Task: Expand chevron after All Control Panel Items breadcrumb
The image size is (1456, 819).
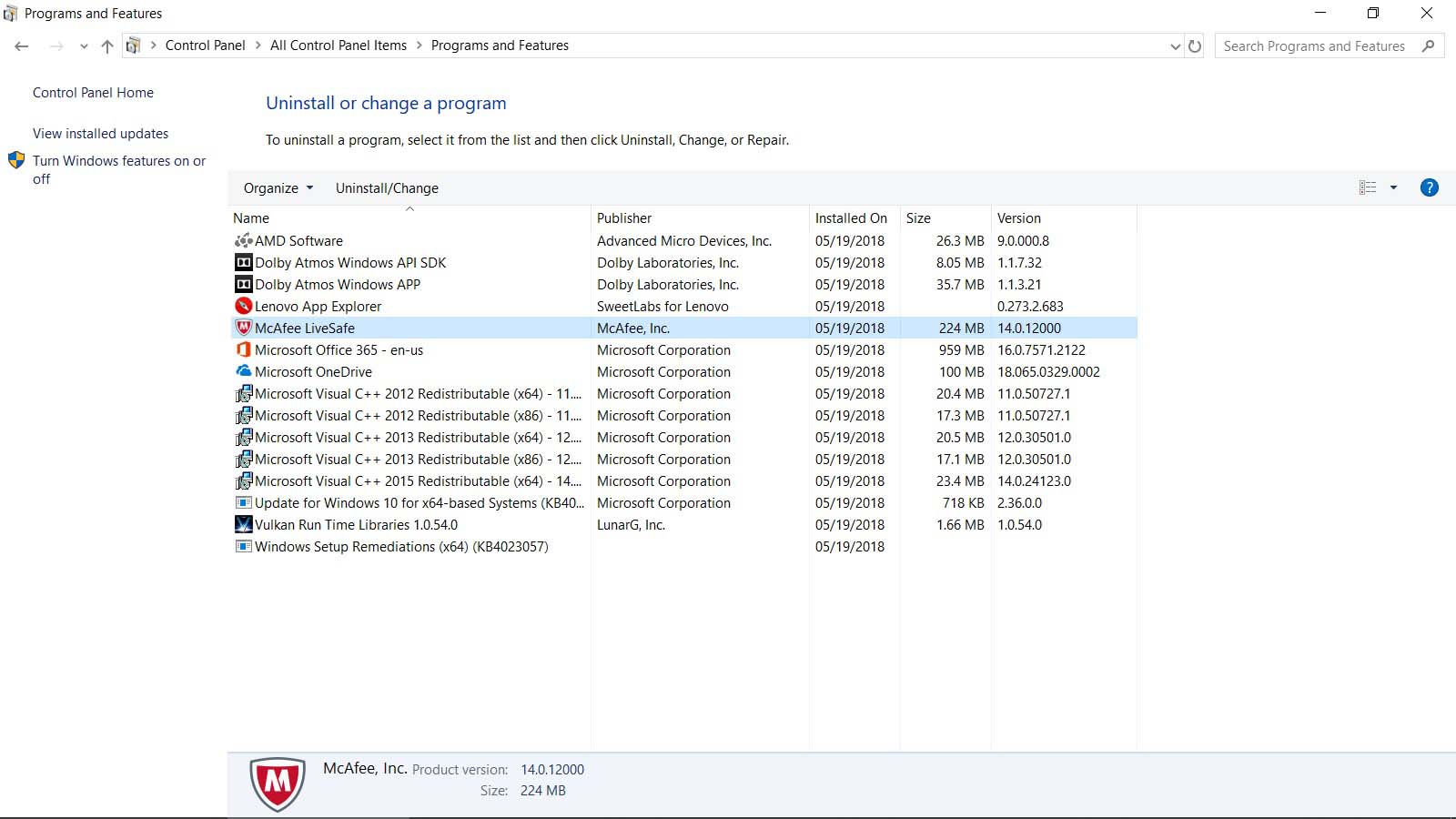Action: pyautogui.click(x=420, y=45)
